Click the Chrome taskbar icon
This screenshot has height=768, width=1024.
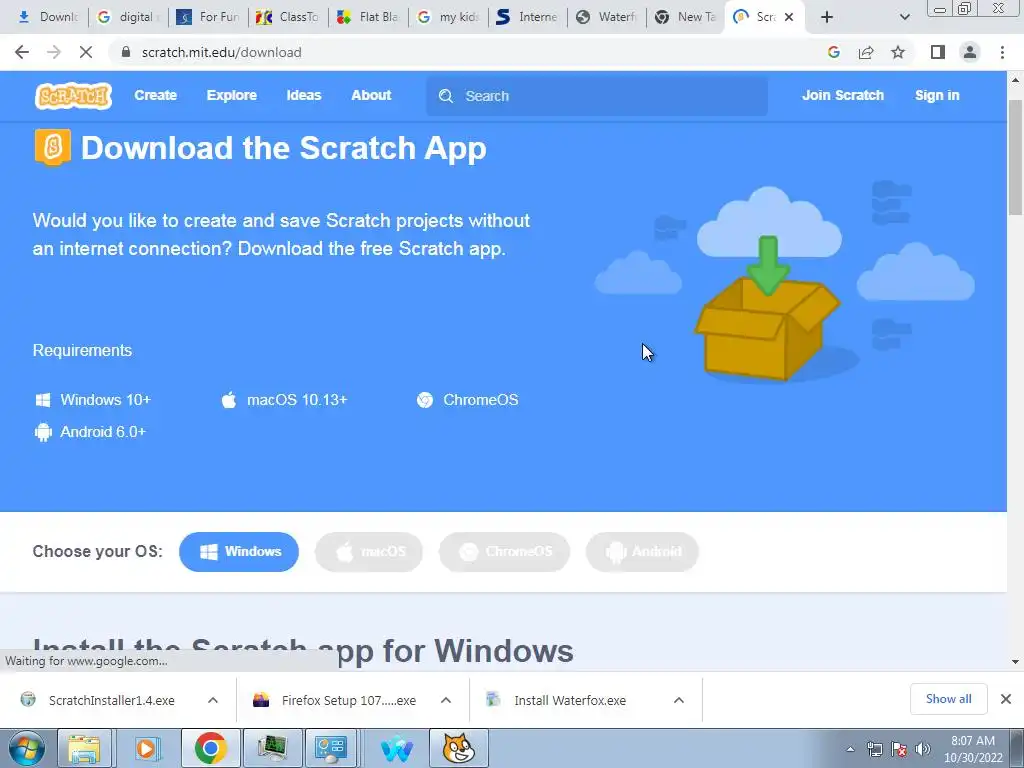click(210, 748)
